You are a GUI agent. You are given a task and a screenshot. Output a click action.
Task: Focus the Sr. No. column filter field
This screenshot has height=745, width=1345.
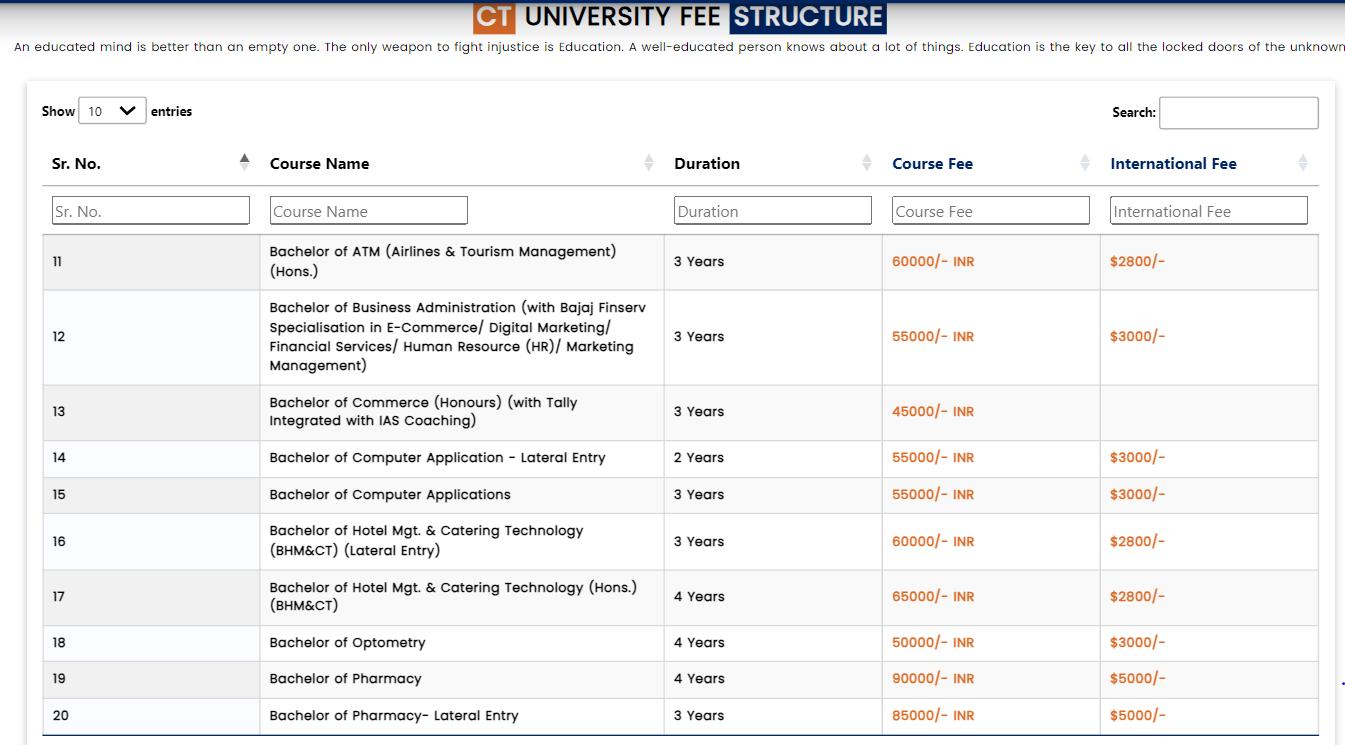pos(151,210)
